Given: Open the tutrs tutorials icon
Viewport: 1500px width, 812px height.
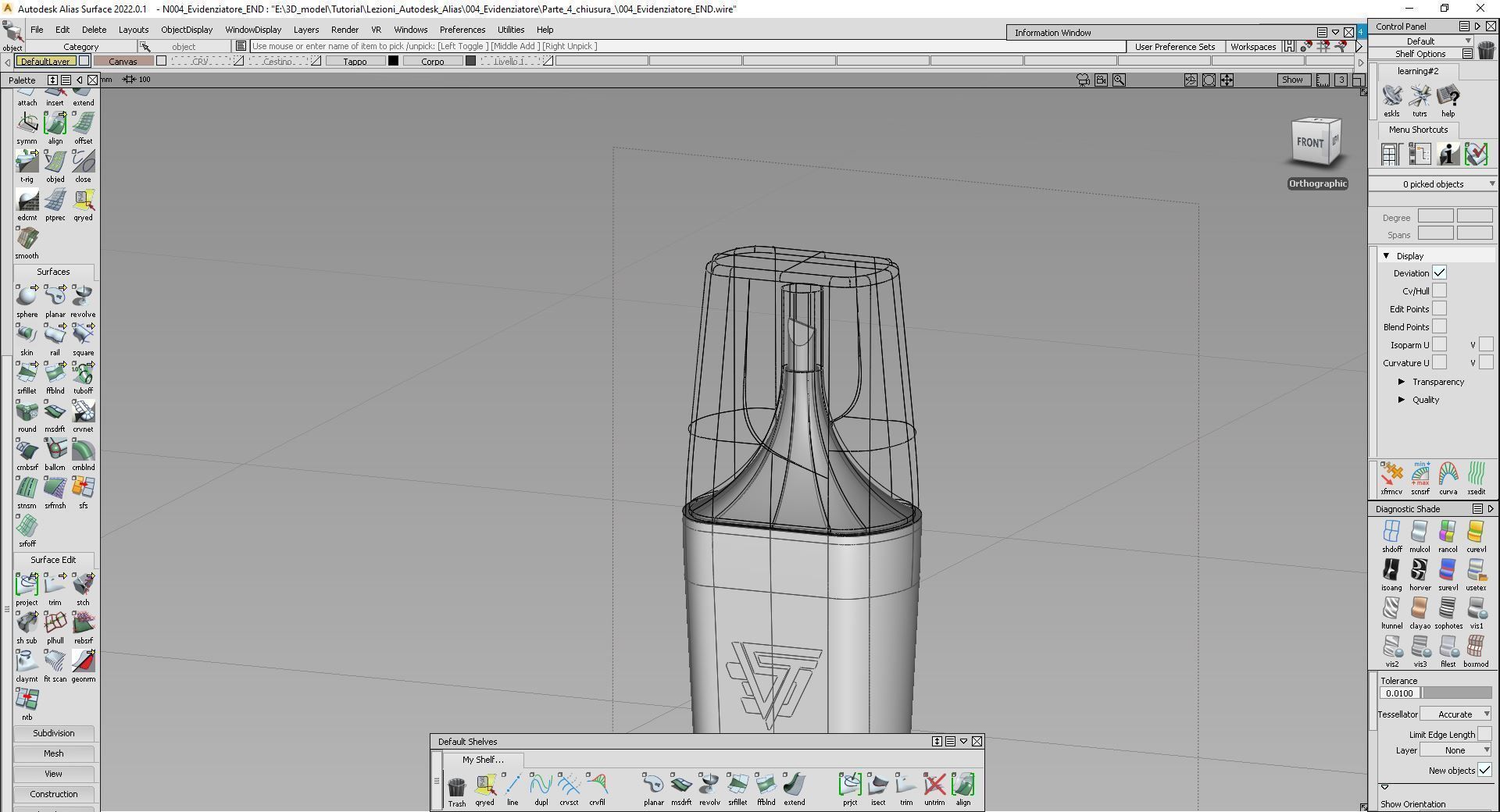Looking at the screenshot, I should (x=1420, y=96).
